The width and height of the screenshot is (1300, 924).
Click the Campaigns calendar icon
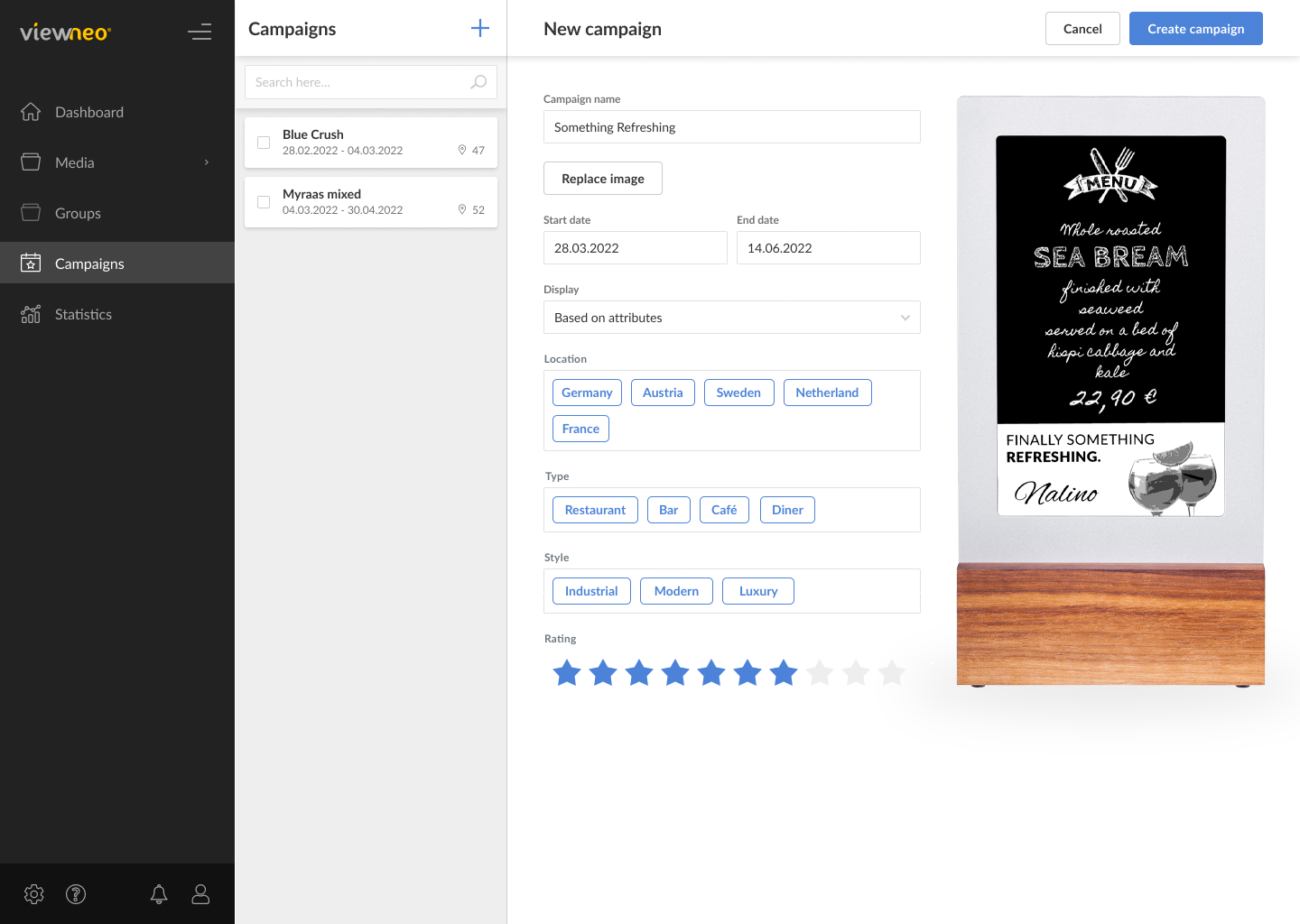31,263
